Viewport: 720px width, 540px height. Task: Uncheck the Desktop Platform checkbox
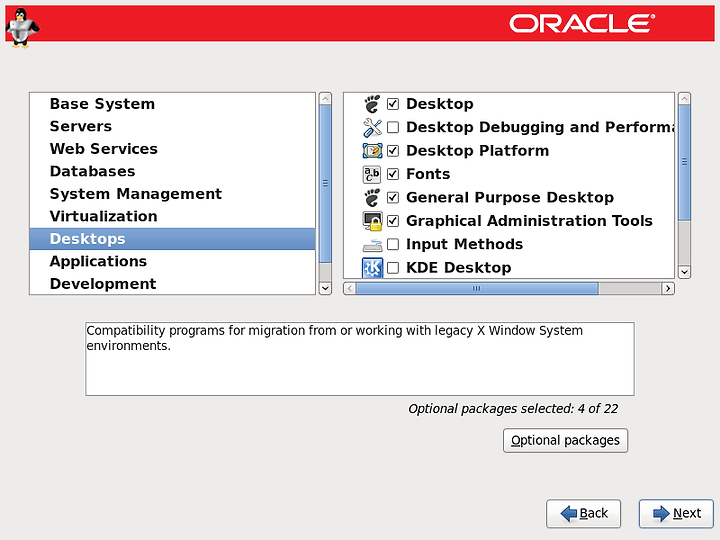(393, 151)
